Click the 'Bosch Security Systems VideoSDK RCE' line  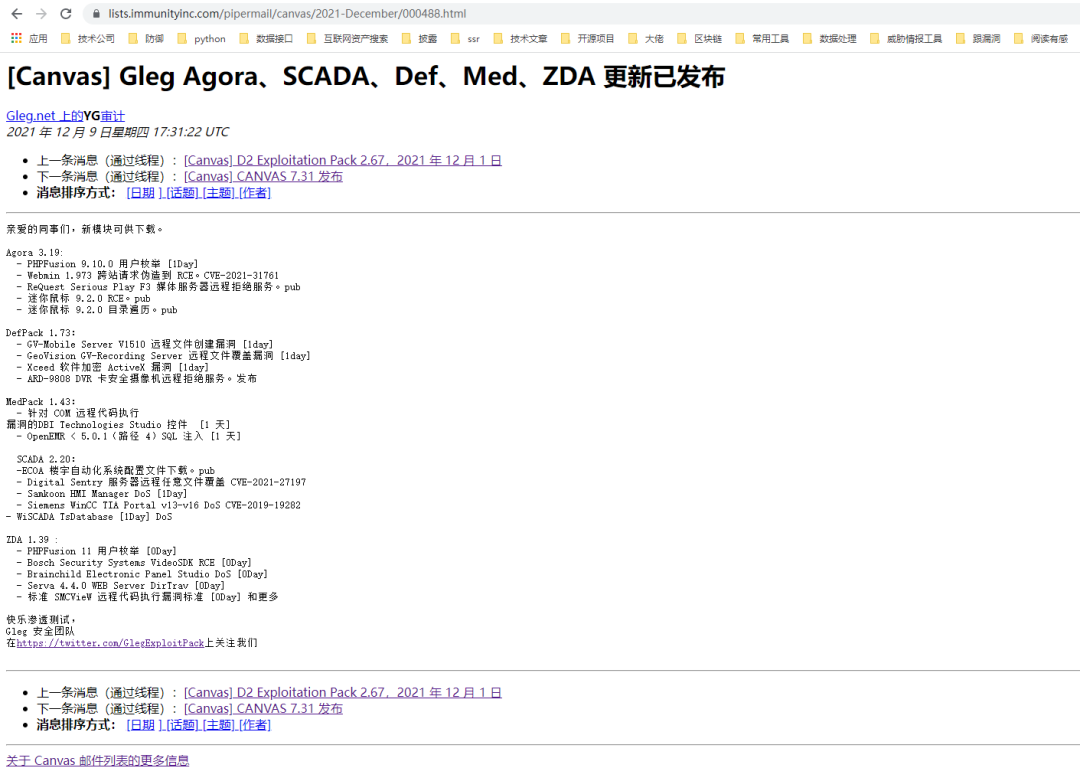coord(134,563)
